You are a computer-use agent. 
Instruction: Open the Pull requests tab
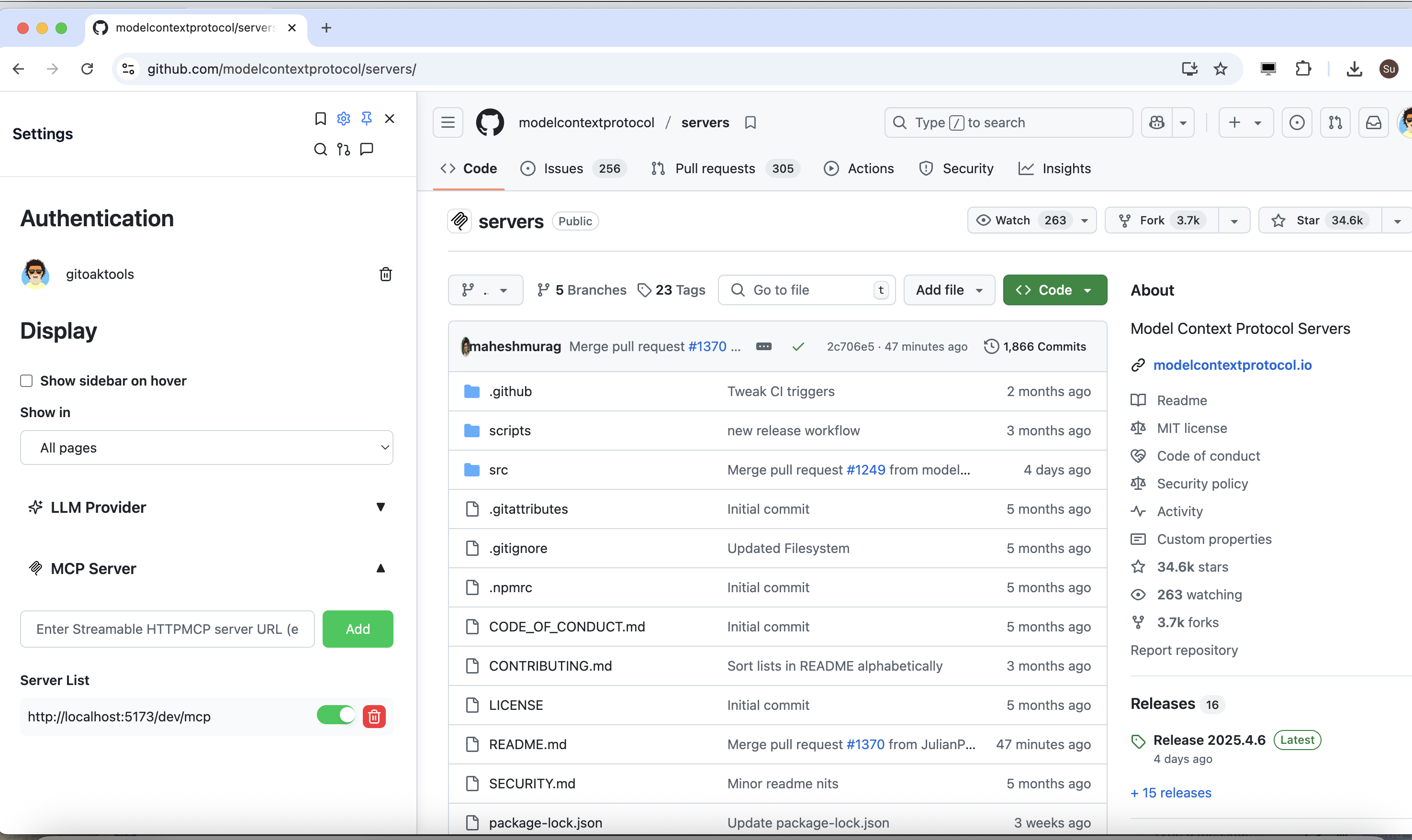715,169
